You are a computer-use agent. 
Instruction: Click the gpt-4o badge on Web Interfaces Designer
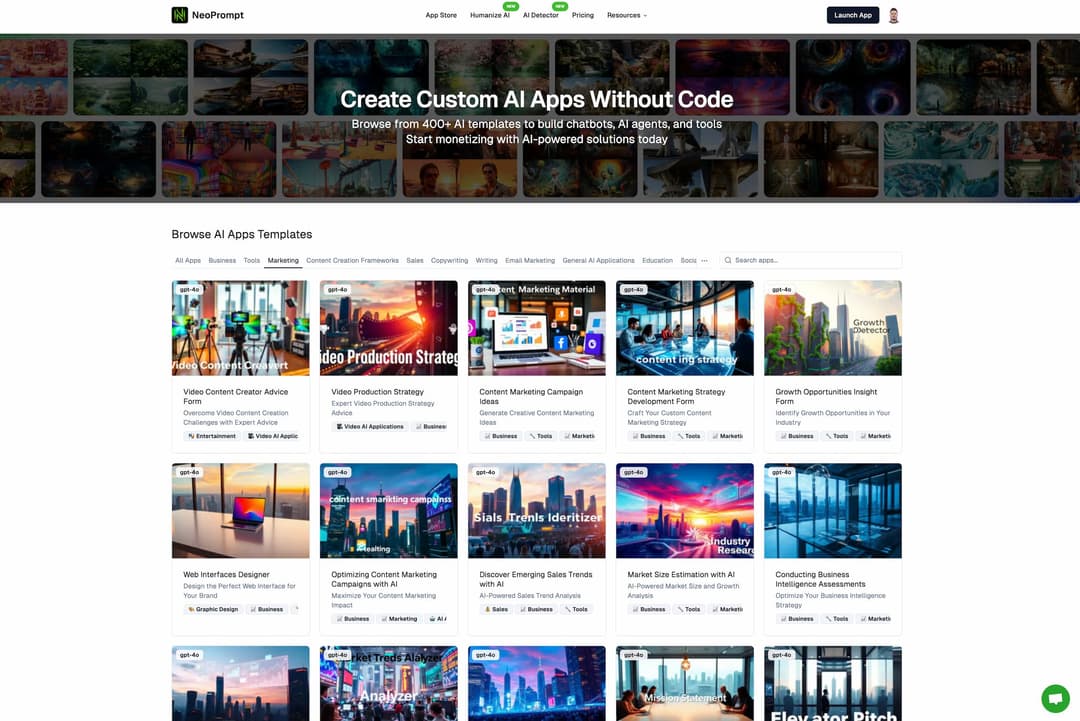click(188, 471)
